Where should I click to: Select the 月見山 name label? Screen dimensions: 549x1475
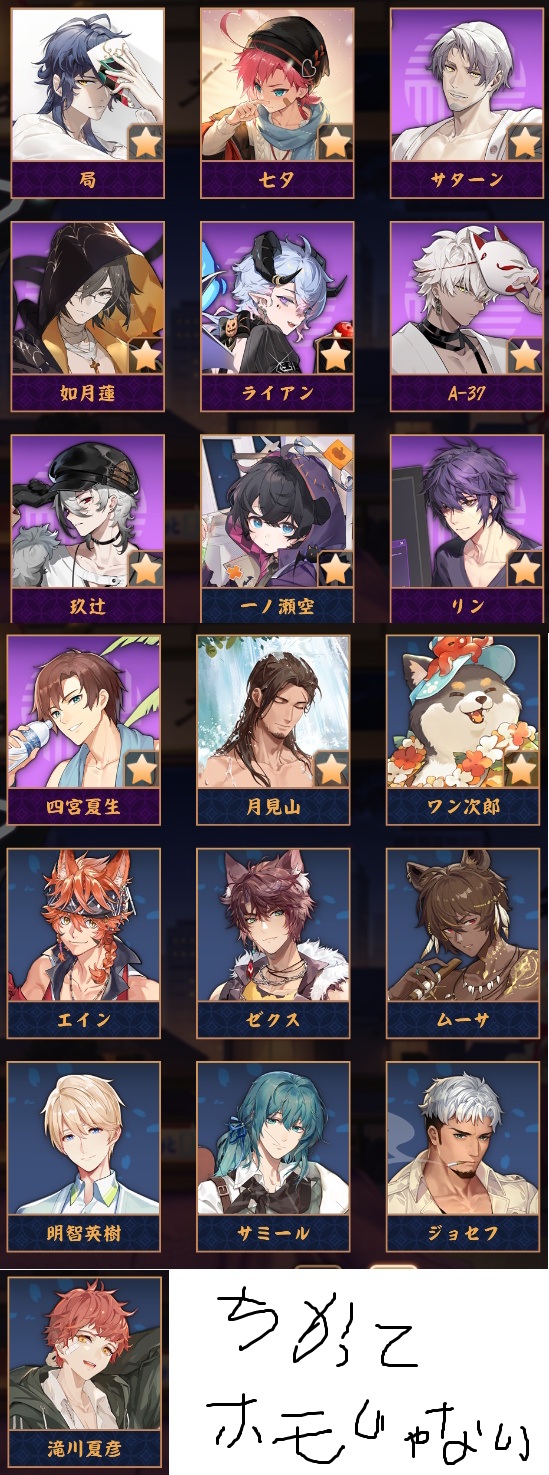tap(273, 806)
